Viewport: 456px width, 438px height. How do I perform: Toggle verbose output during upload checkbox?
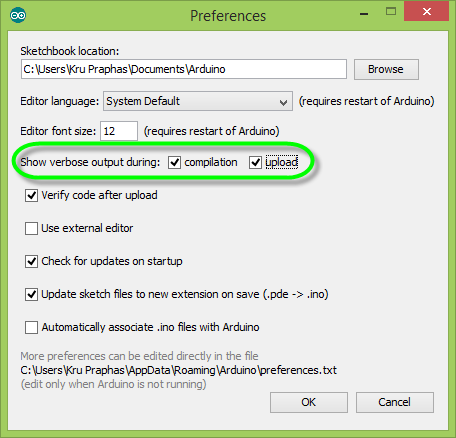tap(255, 163)
